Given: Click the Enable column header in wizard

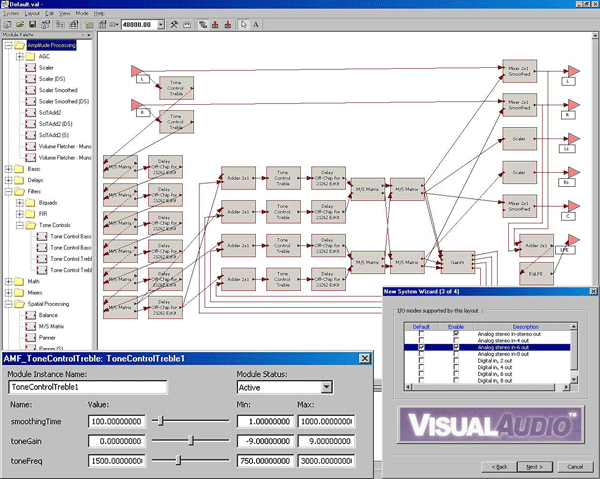Looking at the screenshot, I should coord(456,327).
